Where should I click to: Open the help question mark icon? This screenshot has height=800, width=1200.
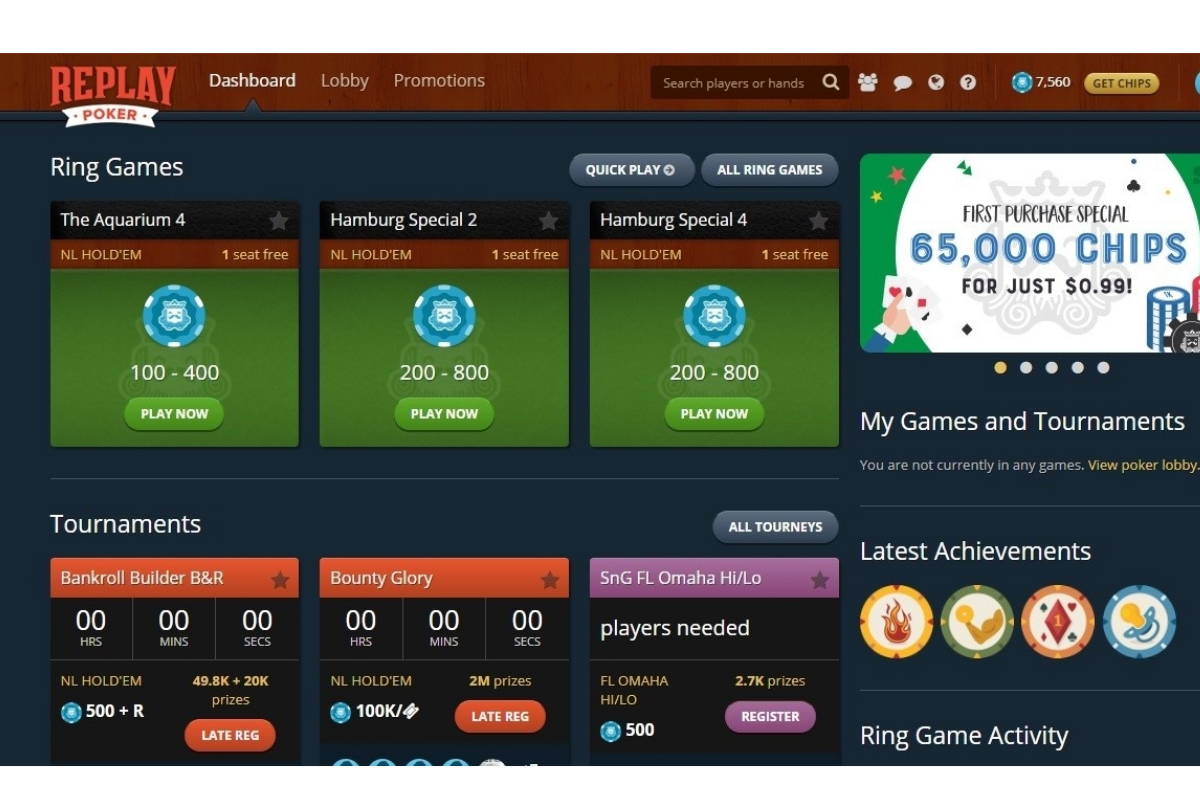click(968, 83)
